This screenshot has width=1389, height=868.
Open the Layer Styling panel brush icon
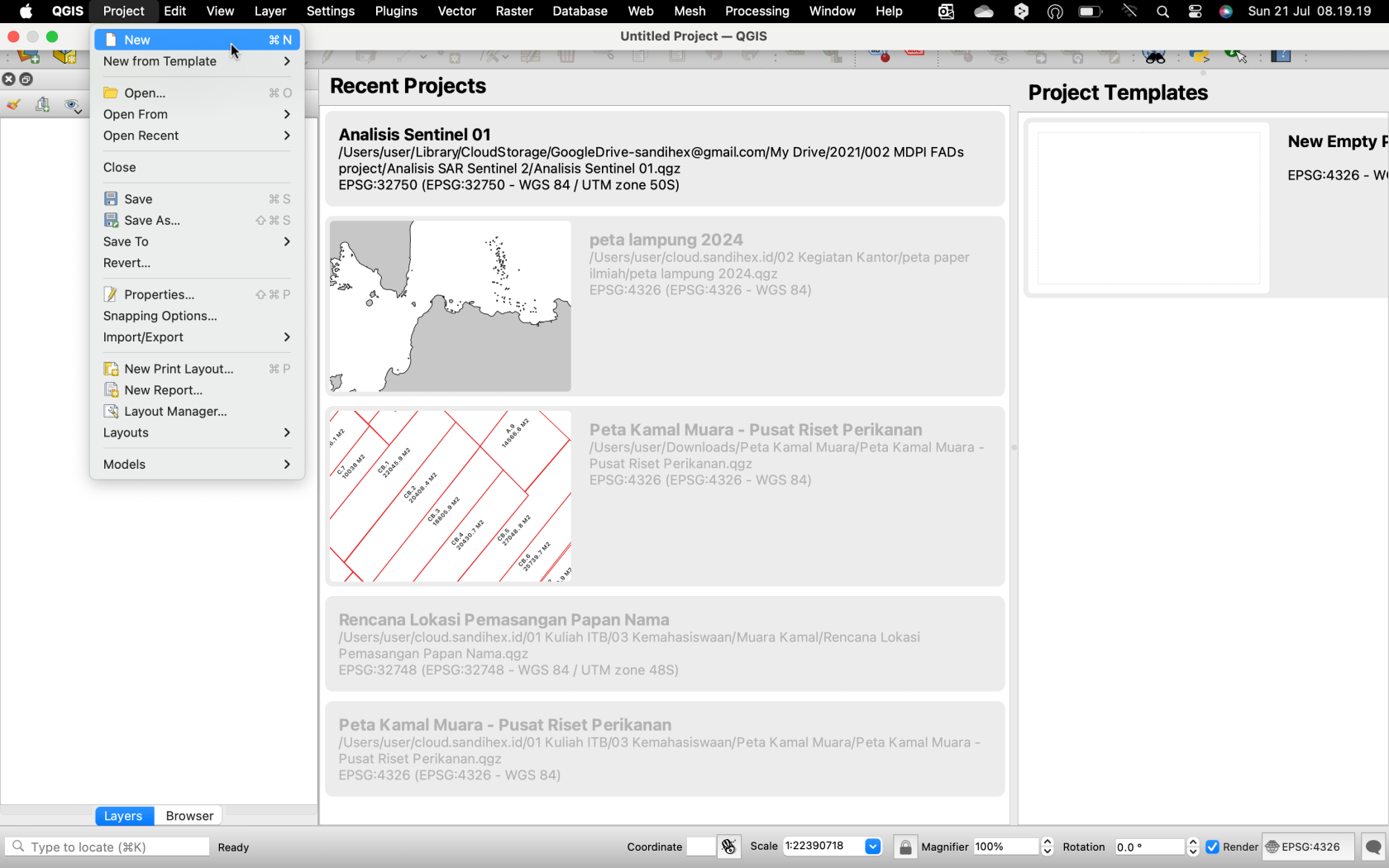[x=14, y=105]
